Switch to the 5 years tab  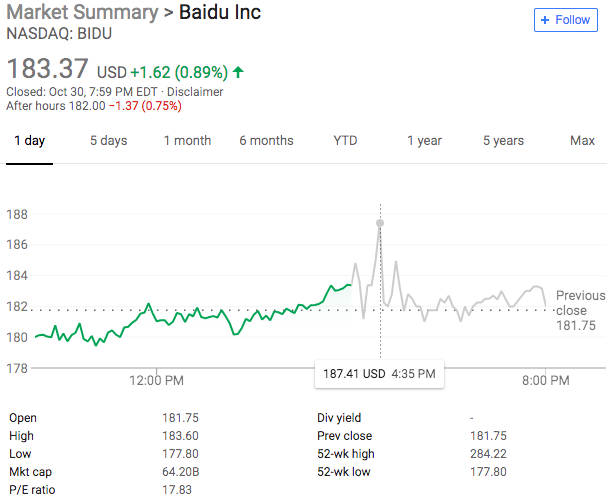coord(503,141)
